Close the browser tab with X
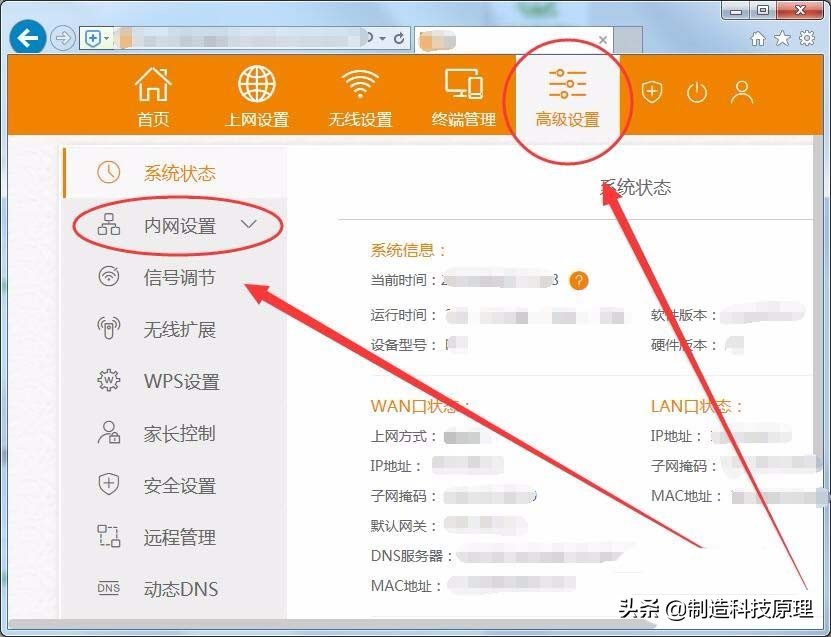This screenshot has width=831, height=637. click(603, 40)
